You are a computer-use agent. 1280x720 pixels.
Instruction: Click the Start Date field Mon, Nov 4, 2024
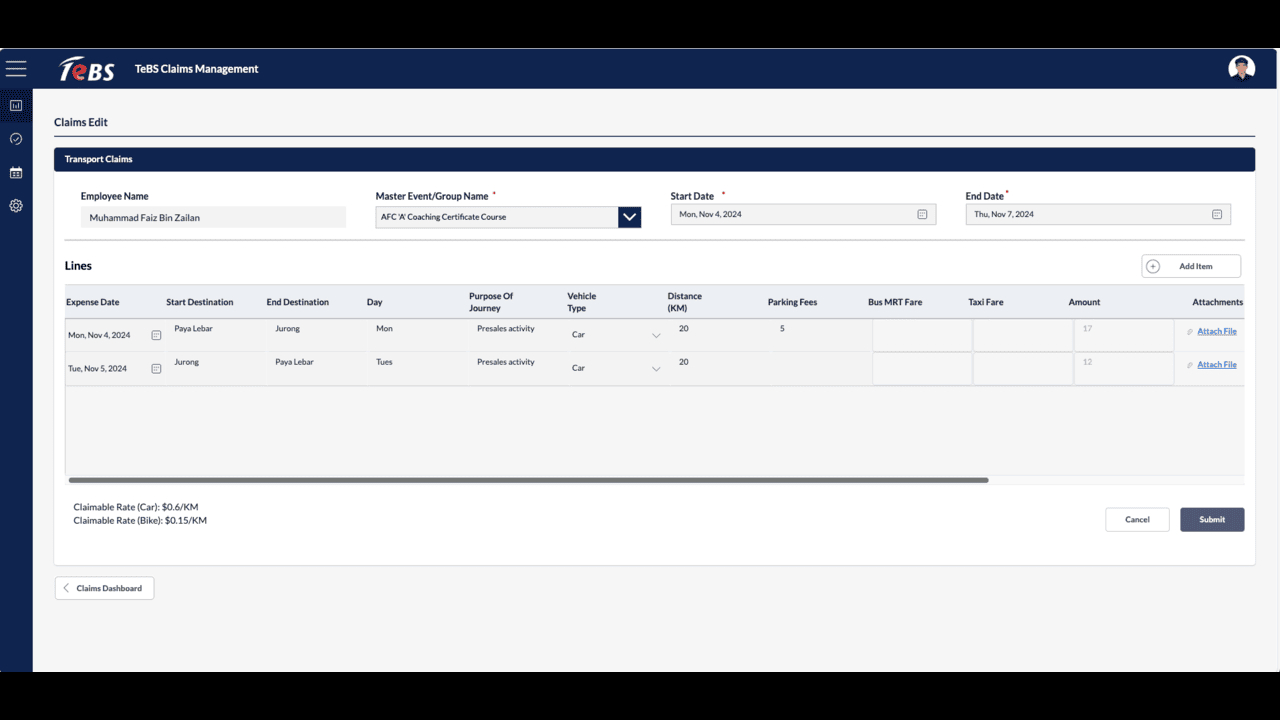803,214
